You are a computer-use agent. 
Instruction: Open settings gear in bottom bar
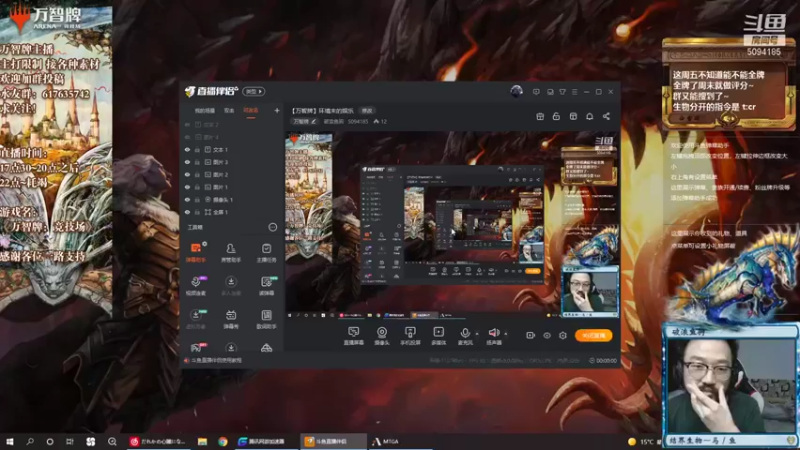coord(563,335)
